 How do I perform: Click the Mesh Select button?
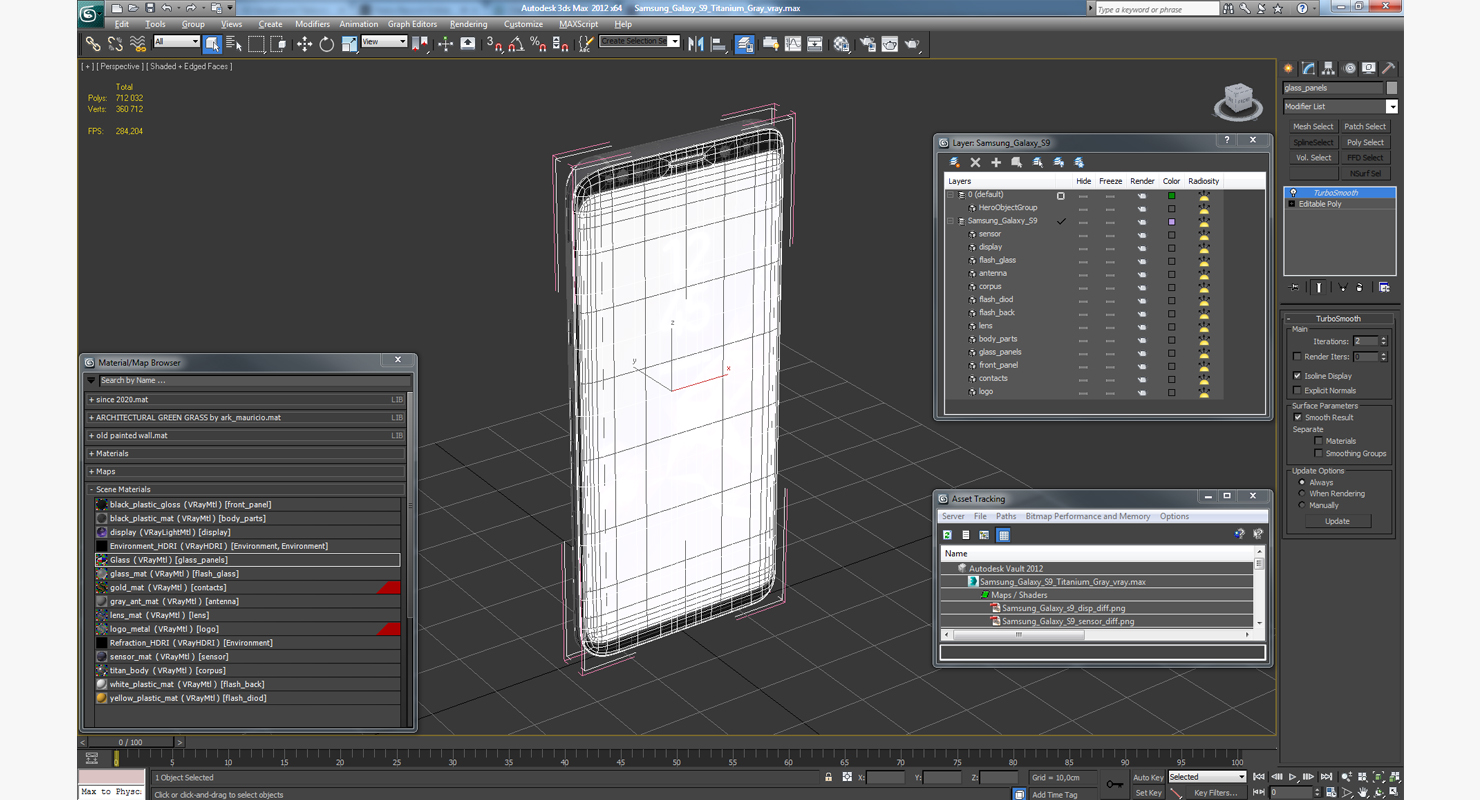click(1312, 126)
